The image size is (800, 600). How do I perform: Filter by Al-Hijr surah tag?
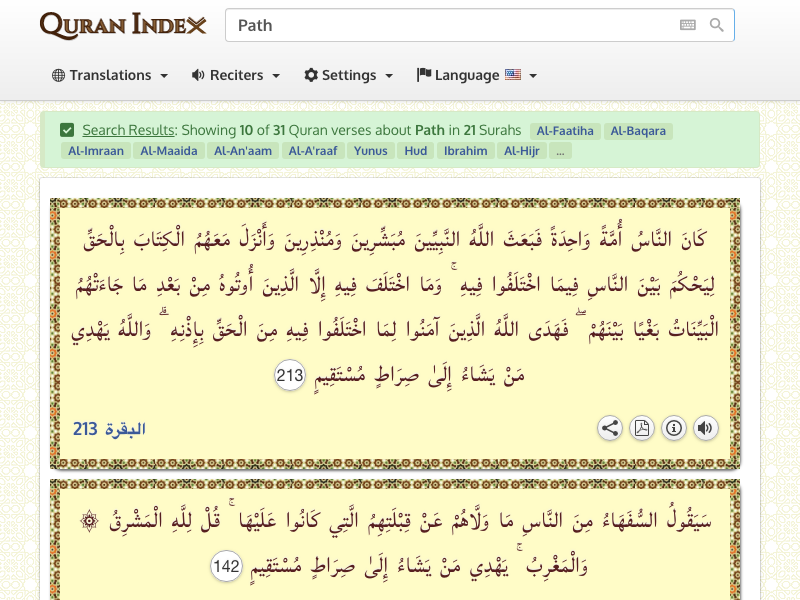click(x=521, y=151)
